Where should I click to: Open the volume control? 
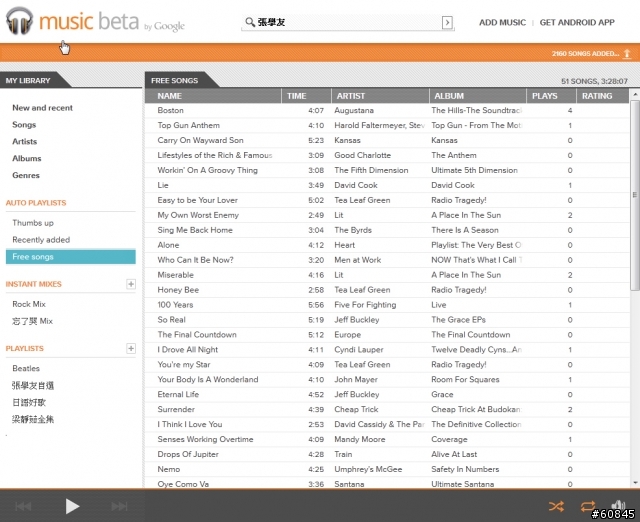[618, 505]
